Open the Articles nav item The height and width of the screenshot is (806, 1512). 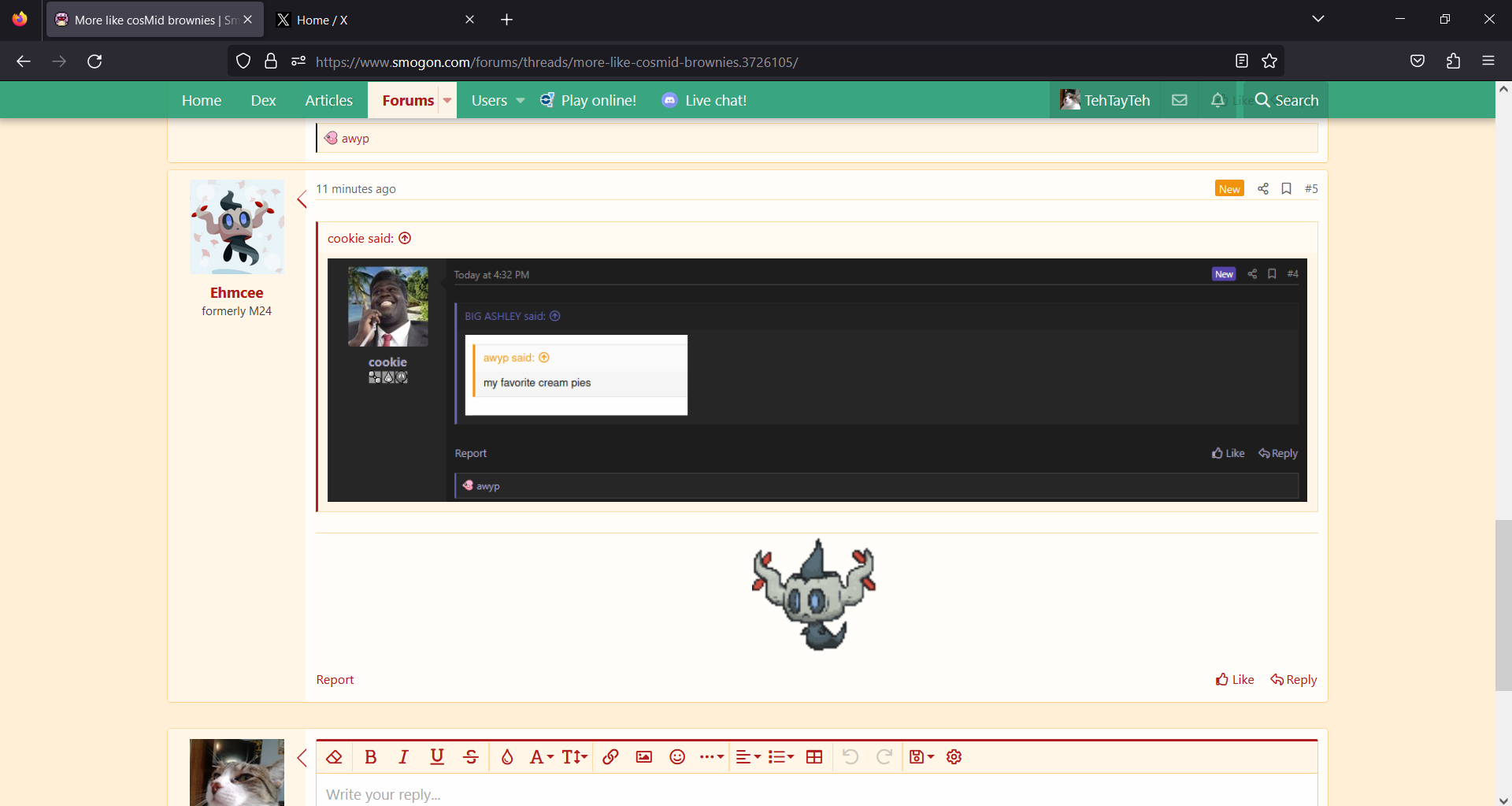tap(328, 100)
